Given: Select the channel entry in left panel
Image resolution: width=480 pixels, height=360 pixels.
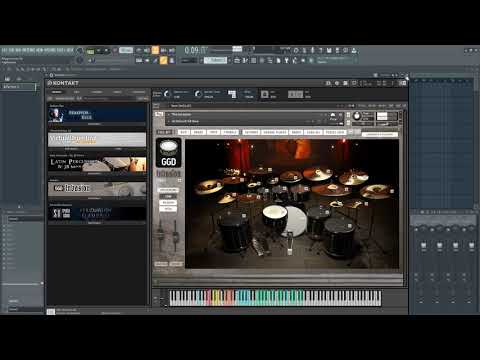Looking at the screenshot, I should tap(19, 87).
